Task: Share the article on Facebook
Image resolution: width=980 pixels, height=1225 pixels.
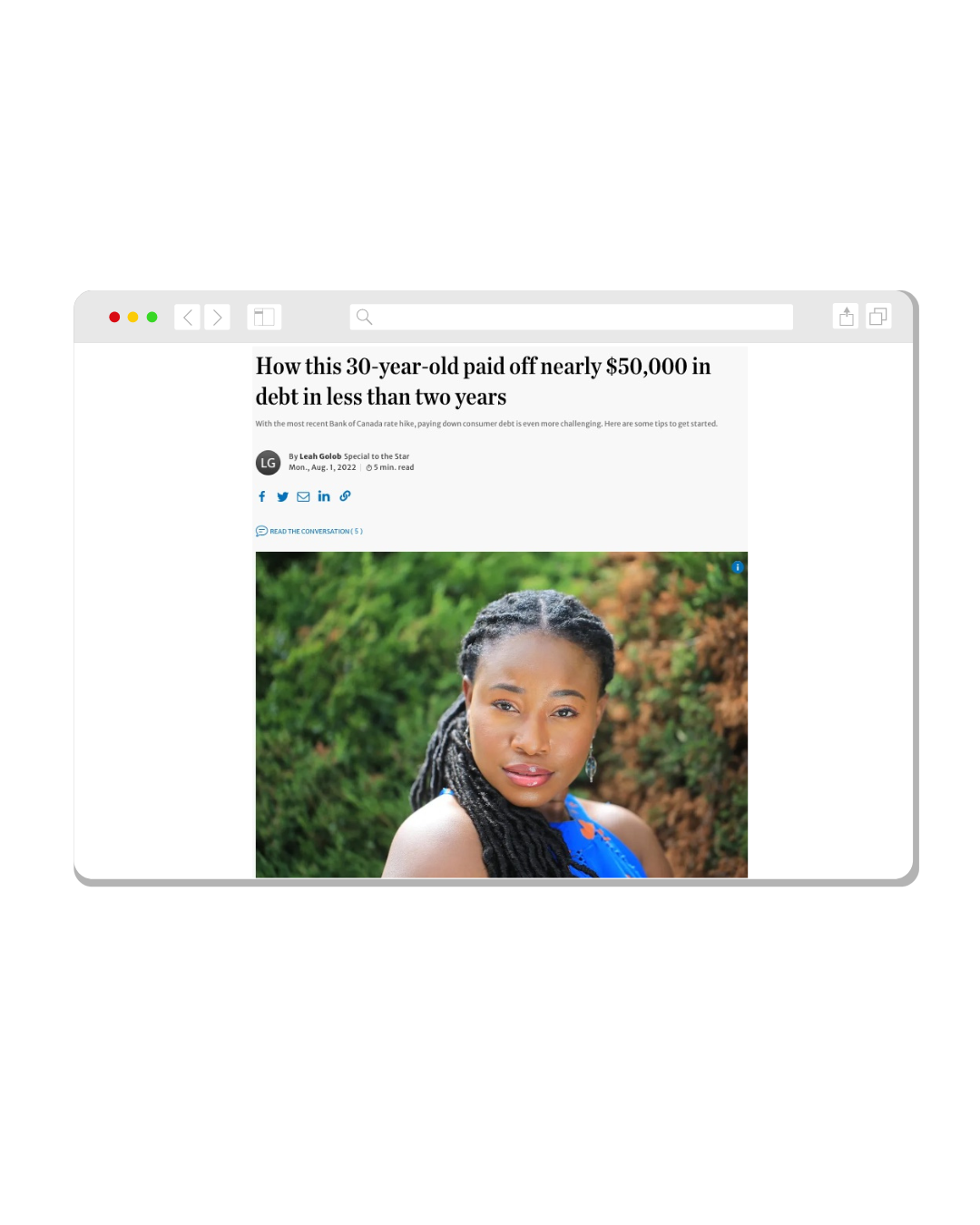Action: [x=262, y=496]
